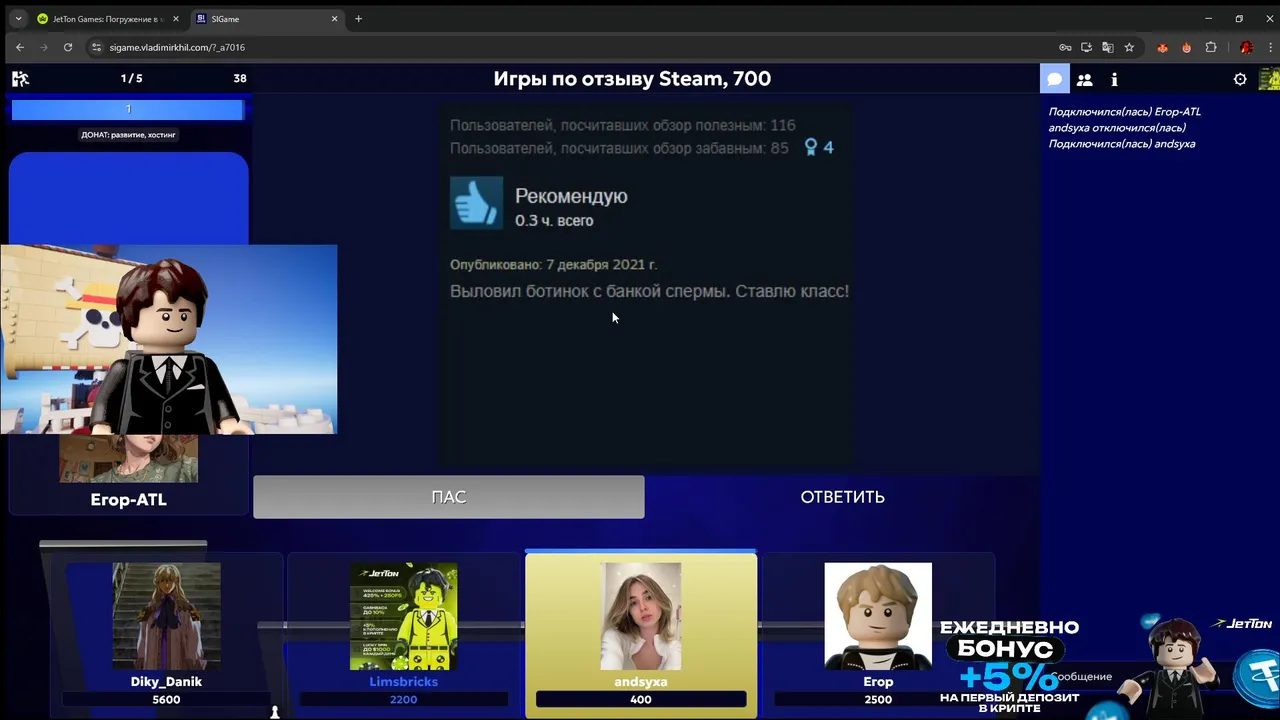Click the round counter 1 / 5

(131, 78)
